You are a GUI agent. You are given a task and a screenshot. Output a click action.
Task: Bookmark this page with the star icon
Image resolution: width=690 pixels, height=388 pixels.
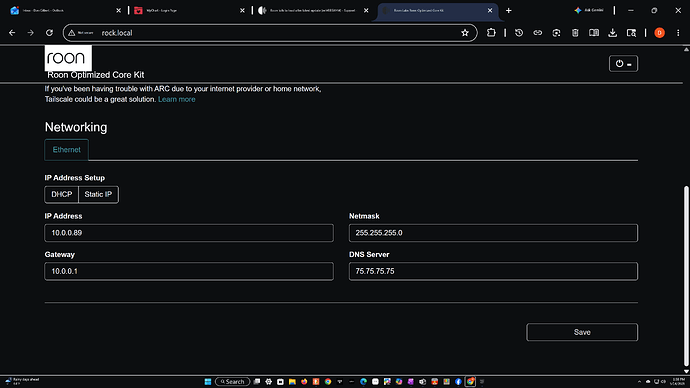click(x=465, y=33)
